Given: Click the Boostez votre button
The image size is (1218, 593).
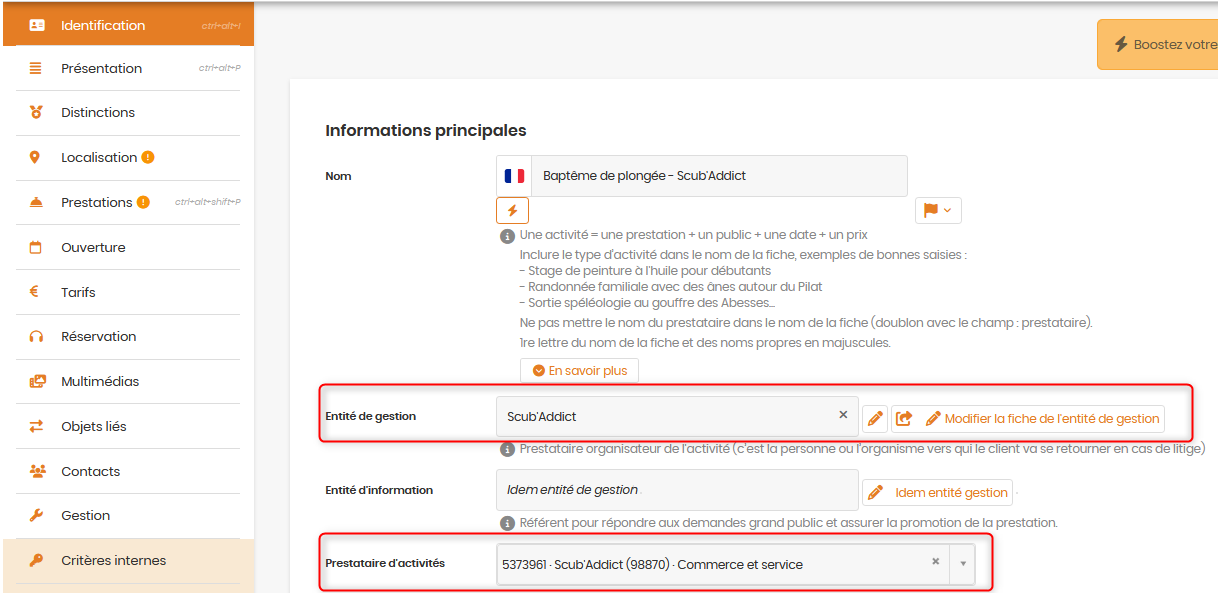Looking at the screenshot, I should point(1158,45).
